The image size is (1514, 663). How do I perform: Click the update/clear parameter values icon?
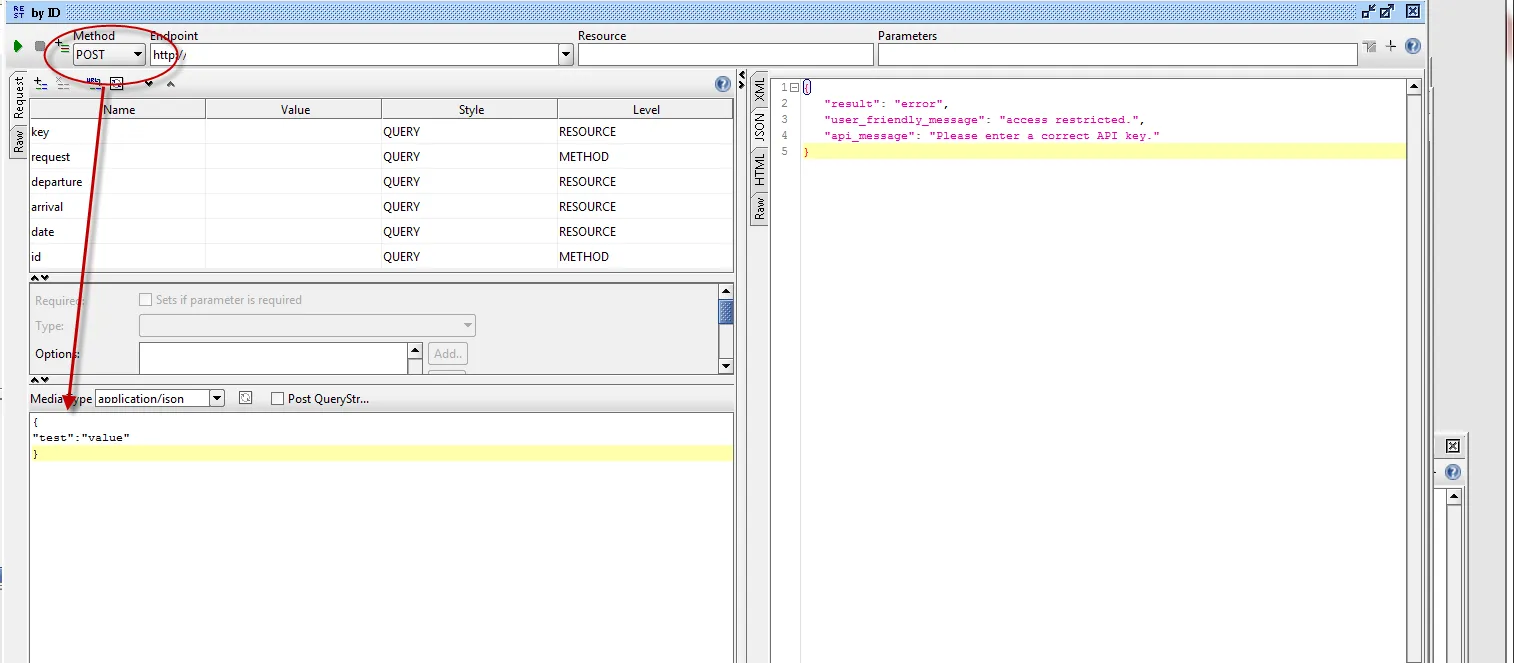pyautogui.click(x=116, y=84)
